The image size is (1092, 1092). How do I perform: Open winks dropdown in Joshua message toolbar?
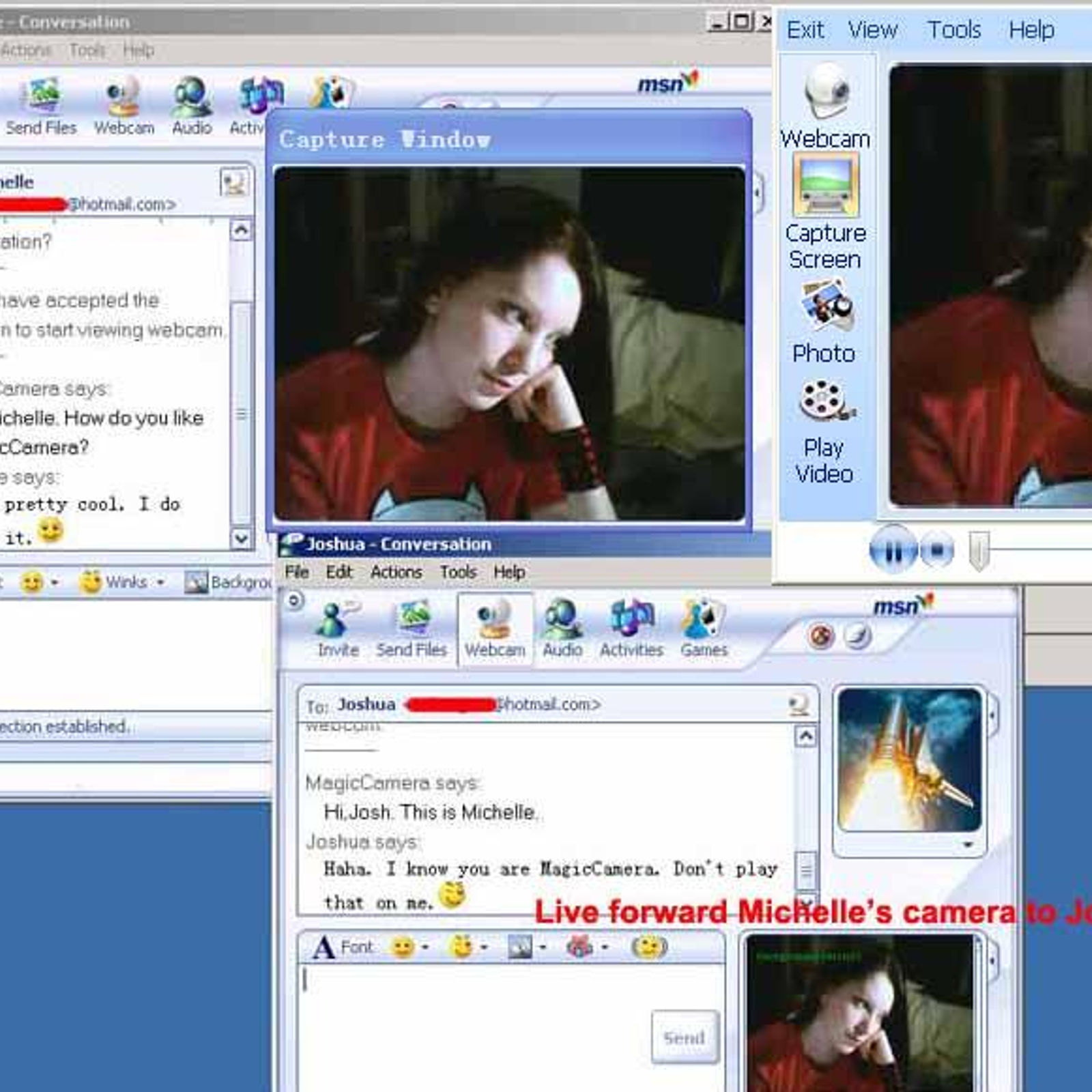click(x=468, y=947)
